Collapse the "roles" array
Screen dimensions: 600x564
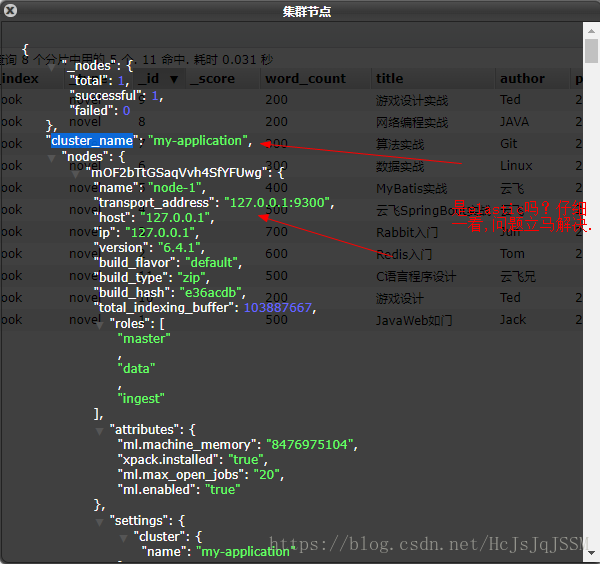click(x=99, y=326)
